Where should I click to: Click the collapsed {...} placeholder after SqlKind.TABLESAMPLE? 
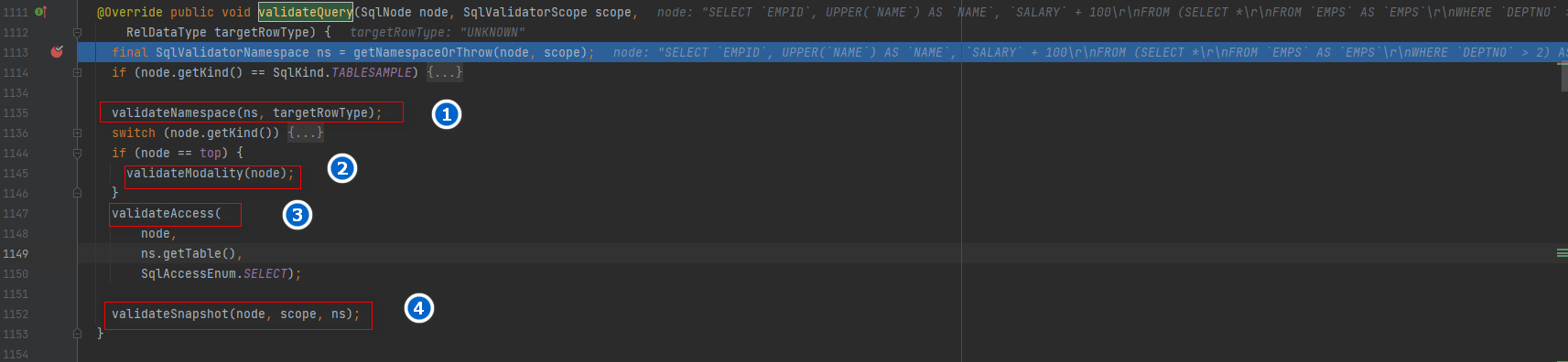click(x=445, y=72)
